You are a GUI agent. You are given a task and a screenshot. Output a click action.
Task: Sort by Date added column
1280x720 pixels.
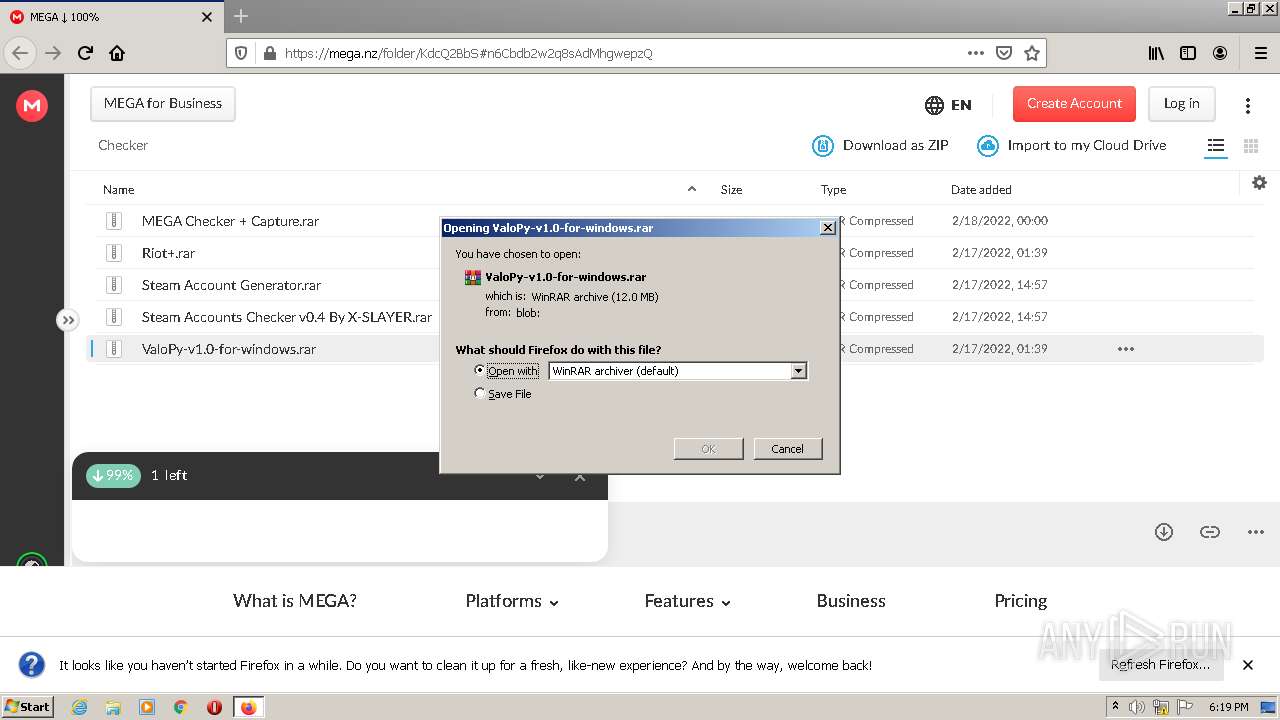[981, 189]
